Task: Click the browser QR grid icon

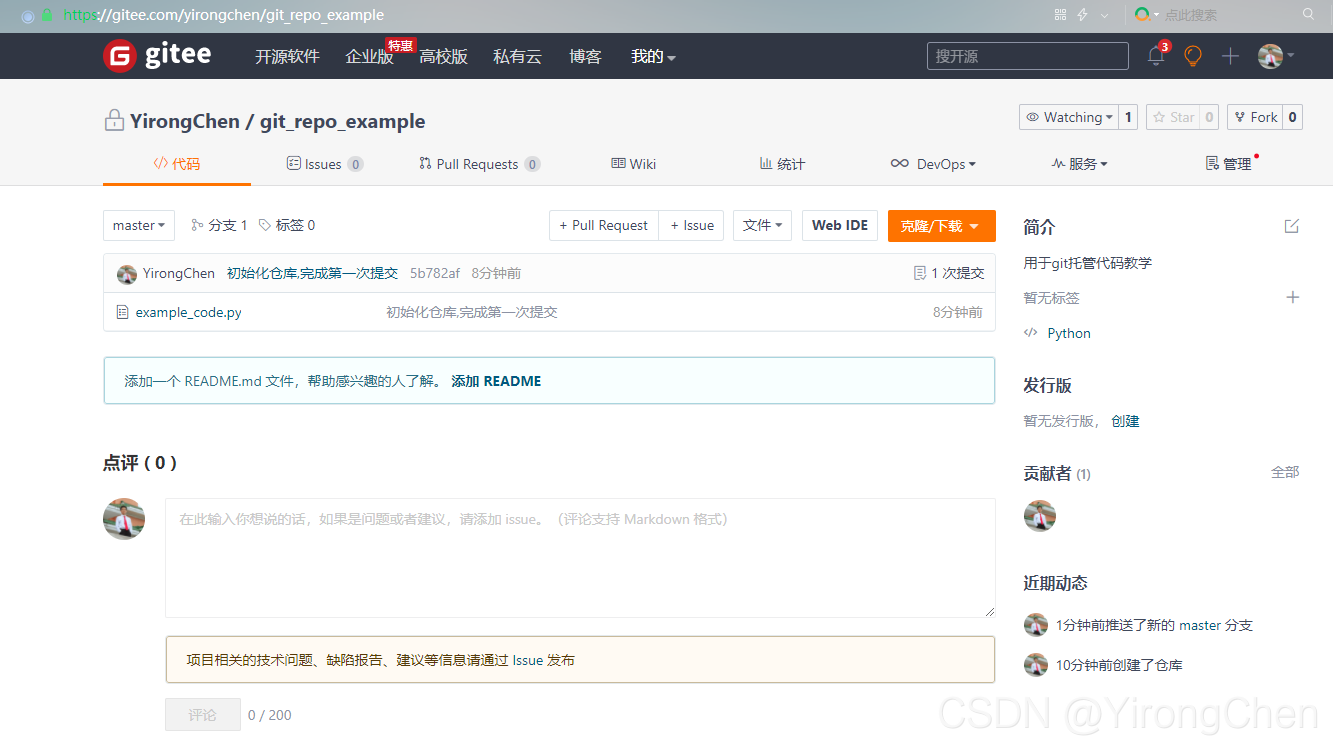Action: 1060,15
